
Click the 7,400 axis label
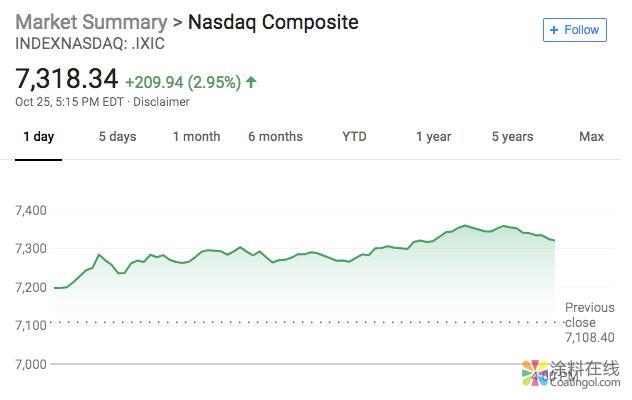click(x=32, y=210)
